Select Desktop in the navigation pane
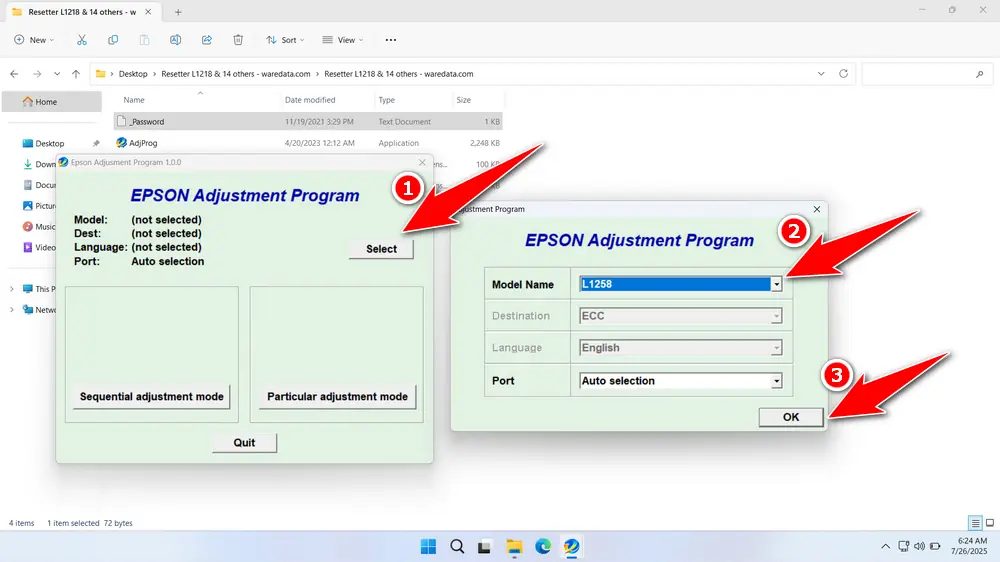Viewport: 1000px width, 562px height. 50,144
